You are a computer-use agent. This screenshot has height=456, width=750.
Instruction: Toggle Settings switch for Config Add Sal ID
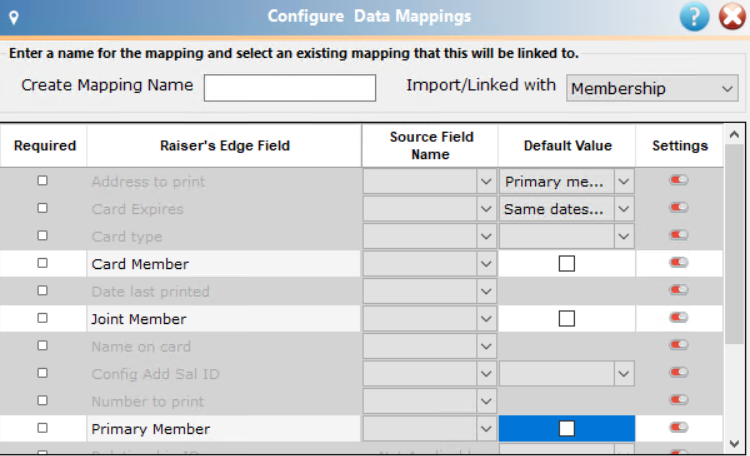(x=679, y=372)
